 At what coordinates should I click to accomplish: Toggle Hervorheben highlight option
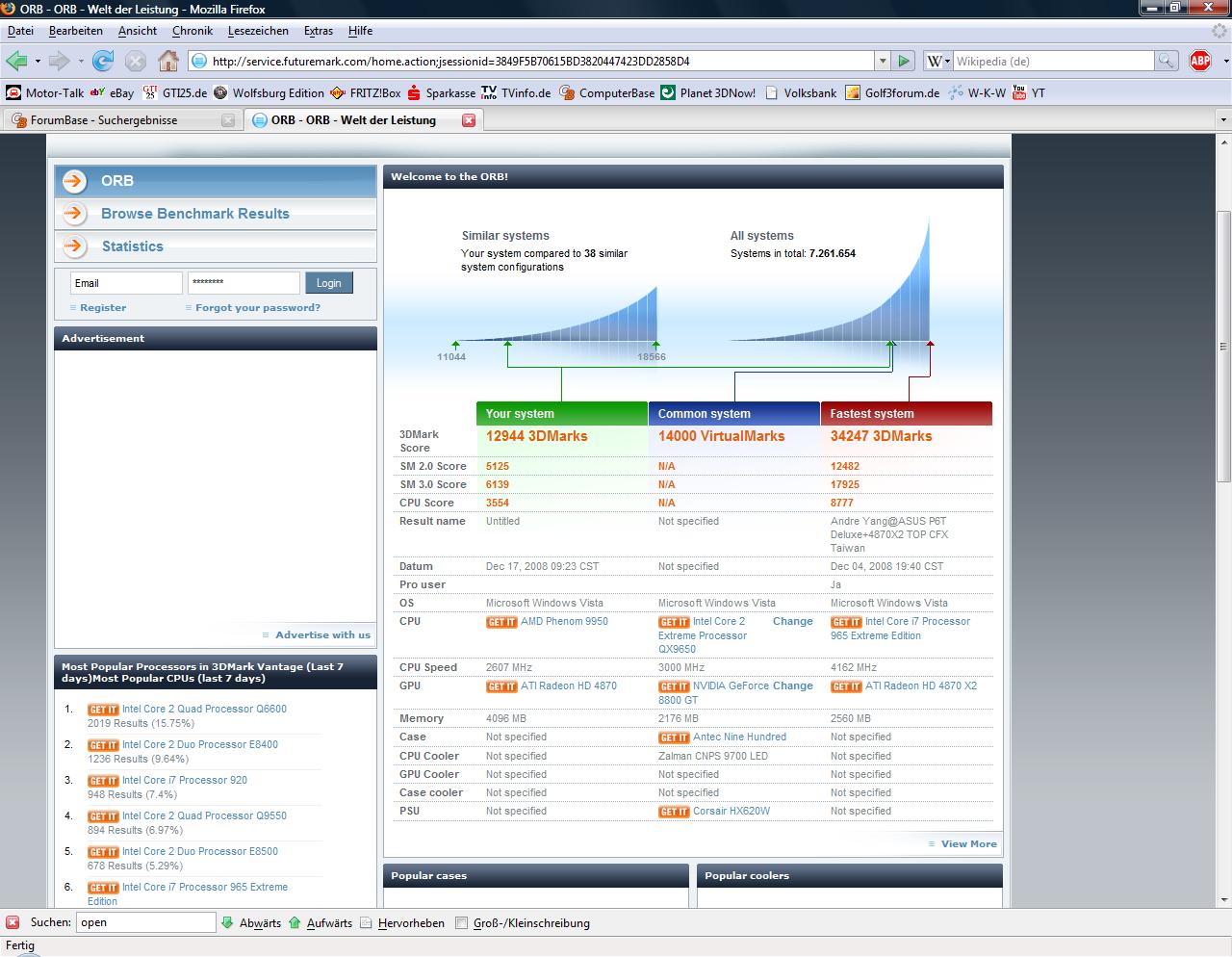tap(402, 922)
